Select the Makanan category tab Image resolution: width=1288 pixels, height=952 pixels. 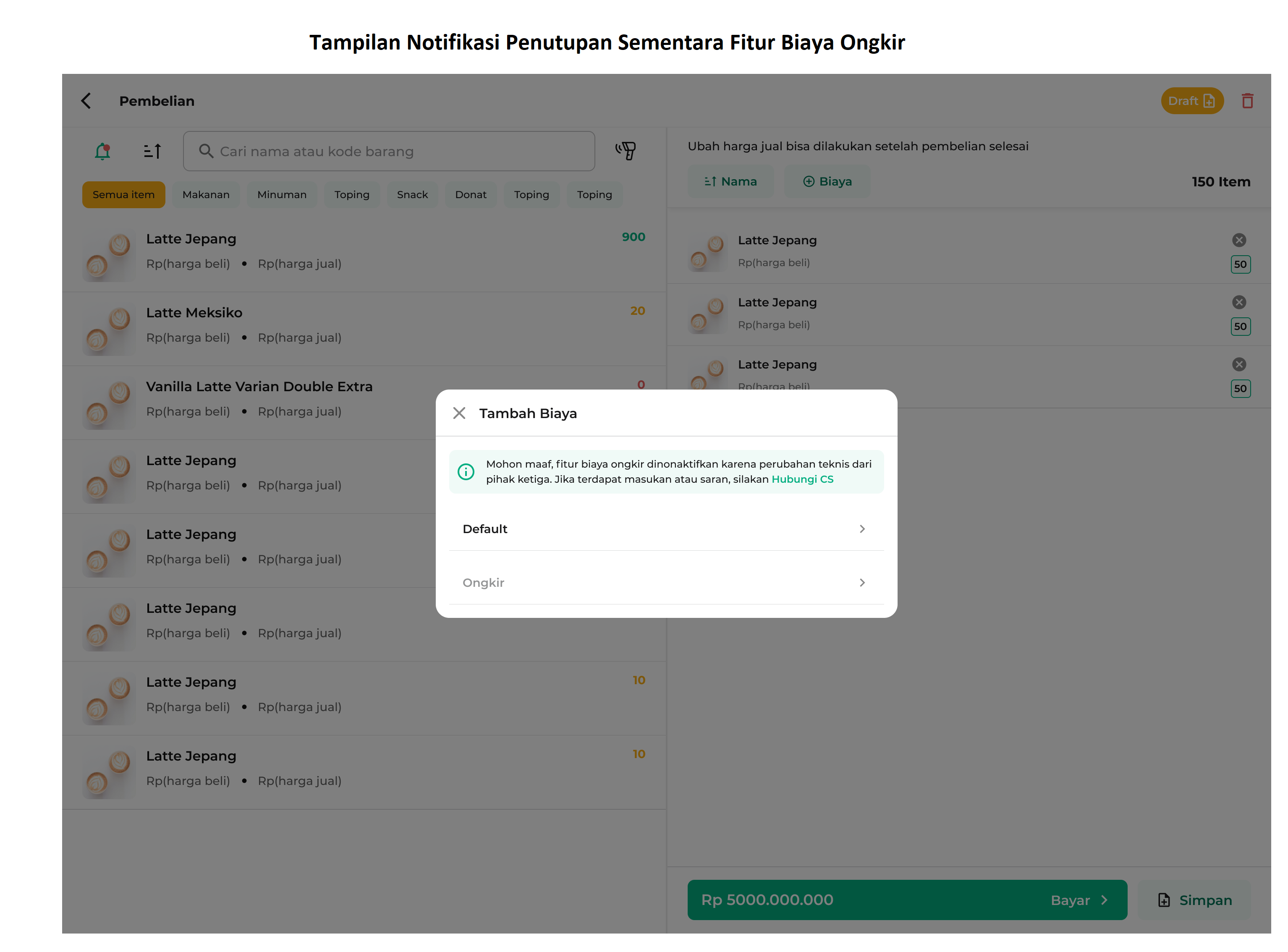pyautogui.click(x=206, y=195)
